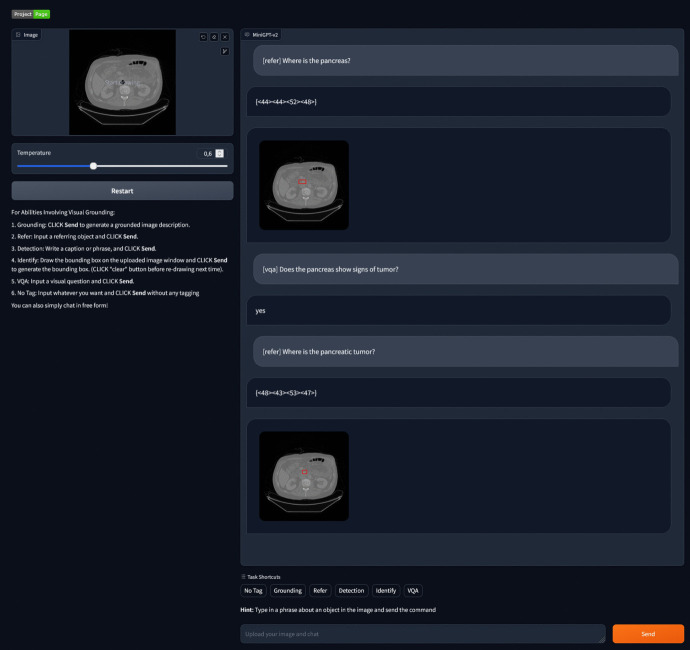690x650 pixels.
Task: Click the MiniGPT-v2 chatbot label icon
Action: 247,35
